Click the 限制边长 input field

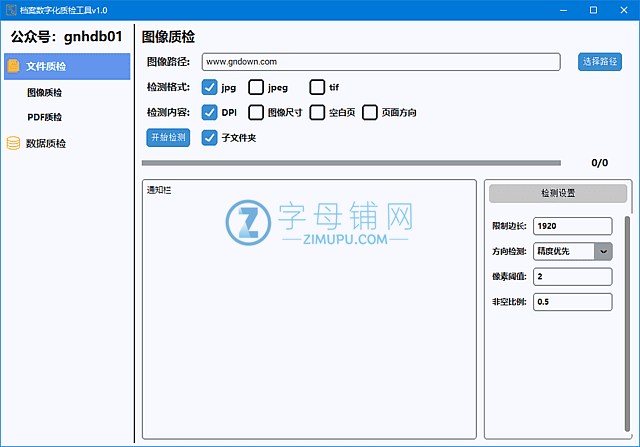point(572,226)
